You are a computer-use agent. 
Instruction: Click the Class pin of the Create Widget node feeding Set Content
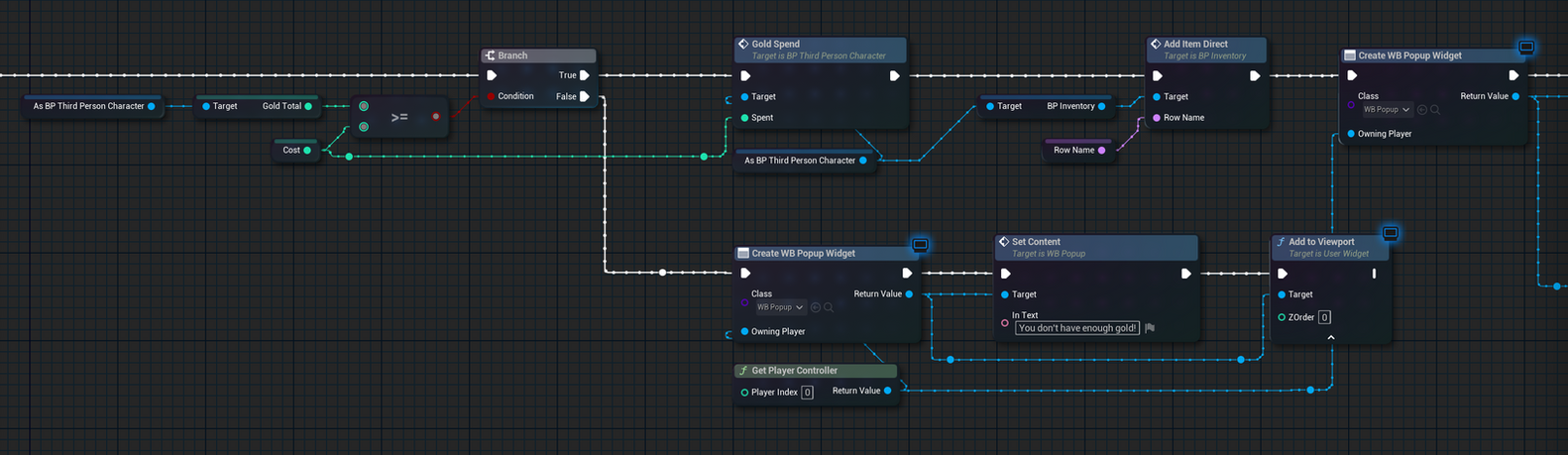pos(745,302)
